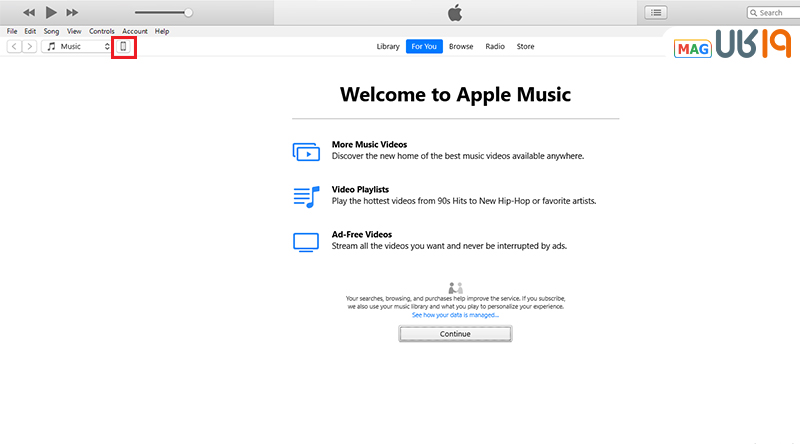Viewport: 800px width, 444px height.
Task: Switch to the Library tab
Action: click(x=388, y=47)
